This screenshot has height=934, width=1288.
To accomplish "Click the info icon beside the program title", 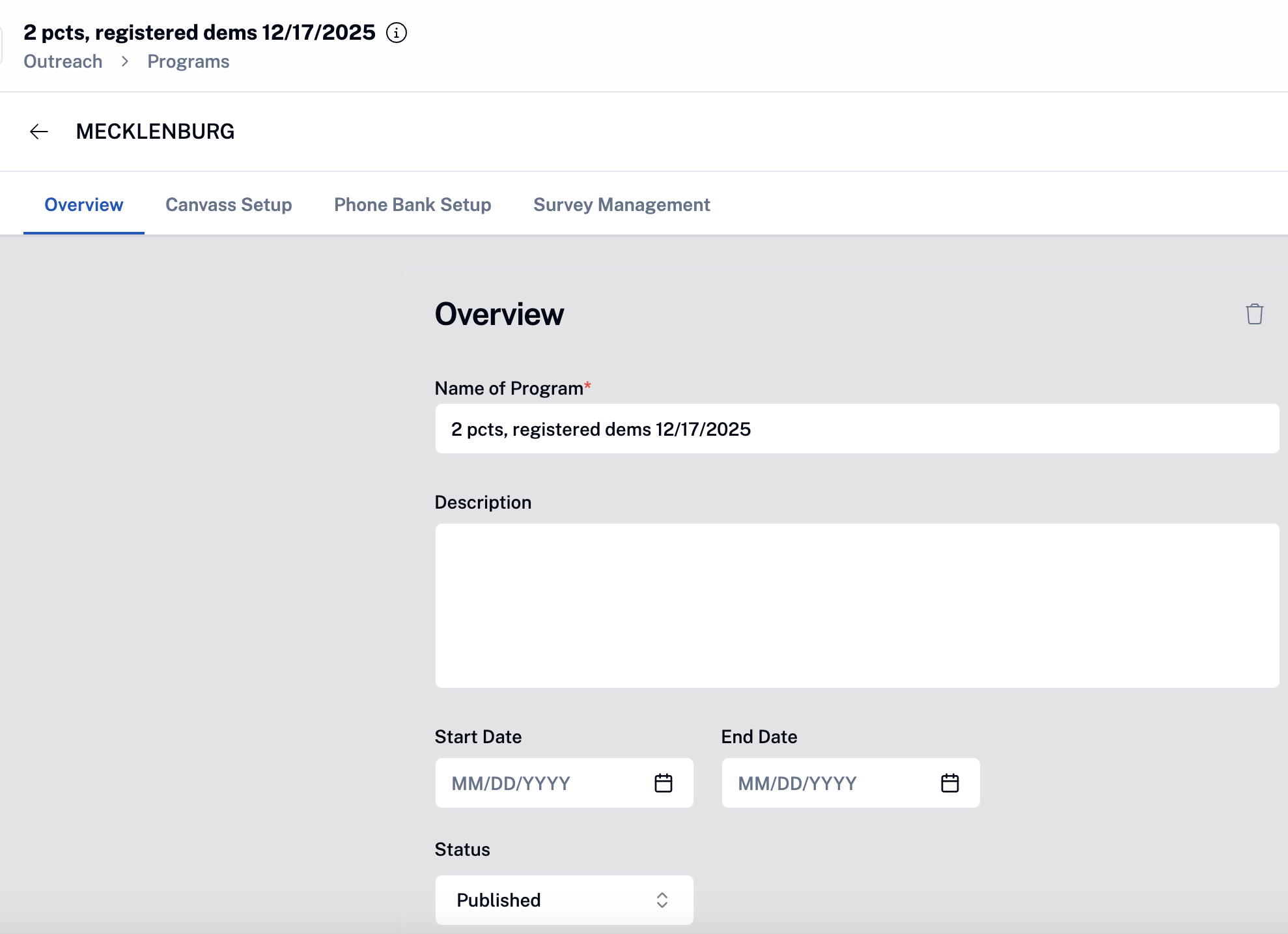I will click(x=396, y=33).
